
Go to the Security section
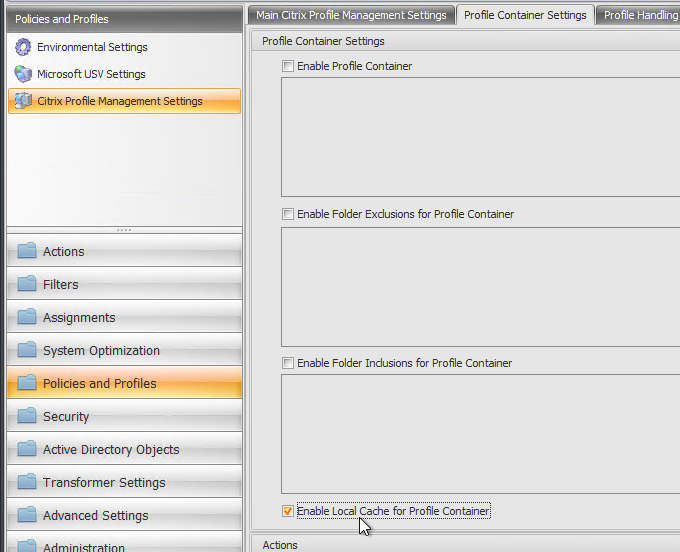tap(124, 415)
